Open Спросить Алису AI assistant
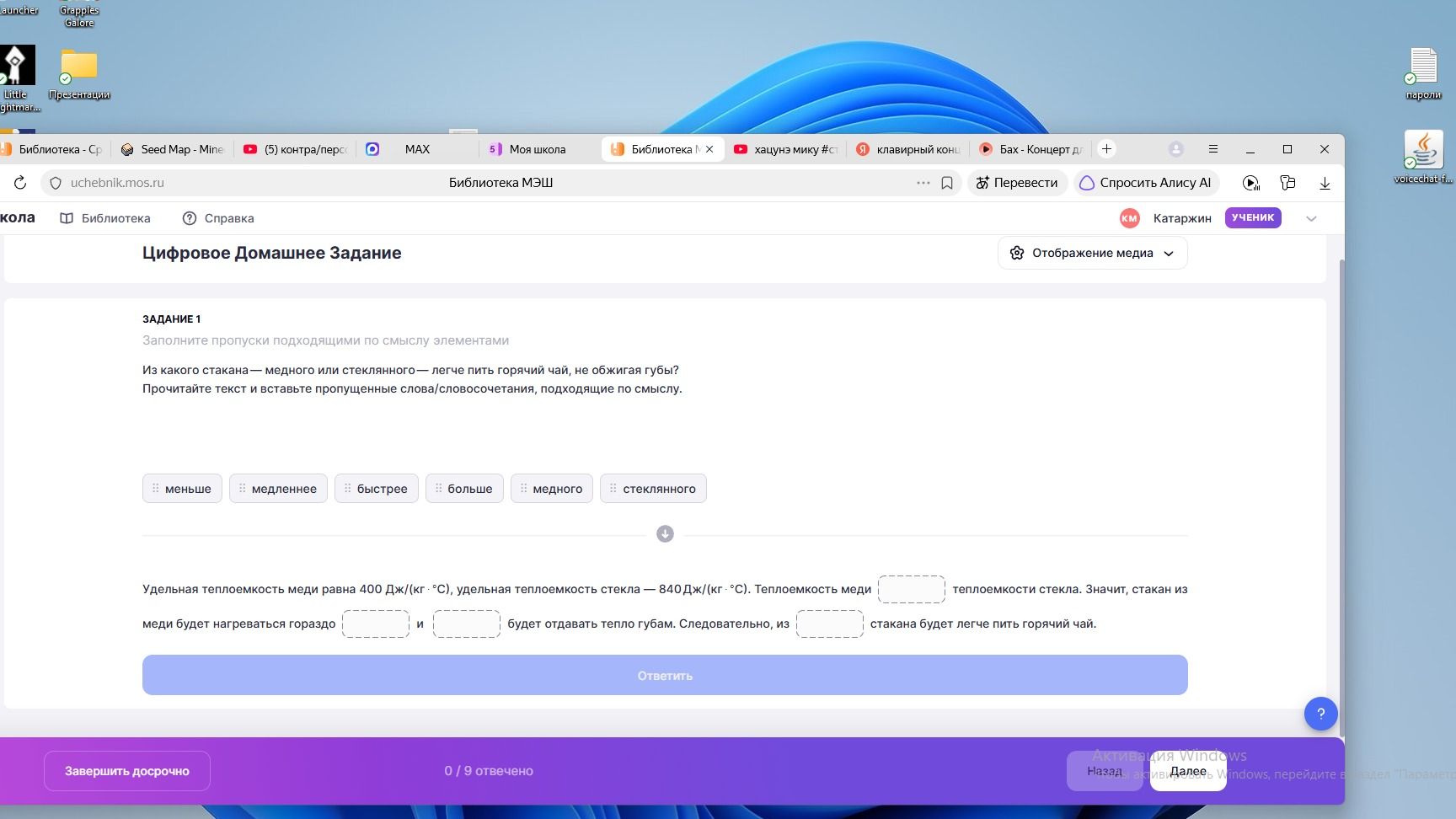The height and width of the screenshot is (819, 1456). pyautogui.click(x=1146, y=183)
